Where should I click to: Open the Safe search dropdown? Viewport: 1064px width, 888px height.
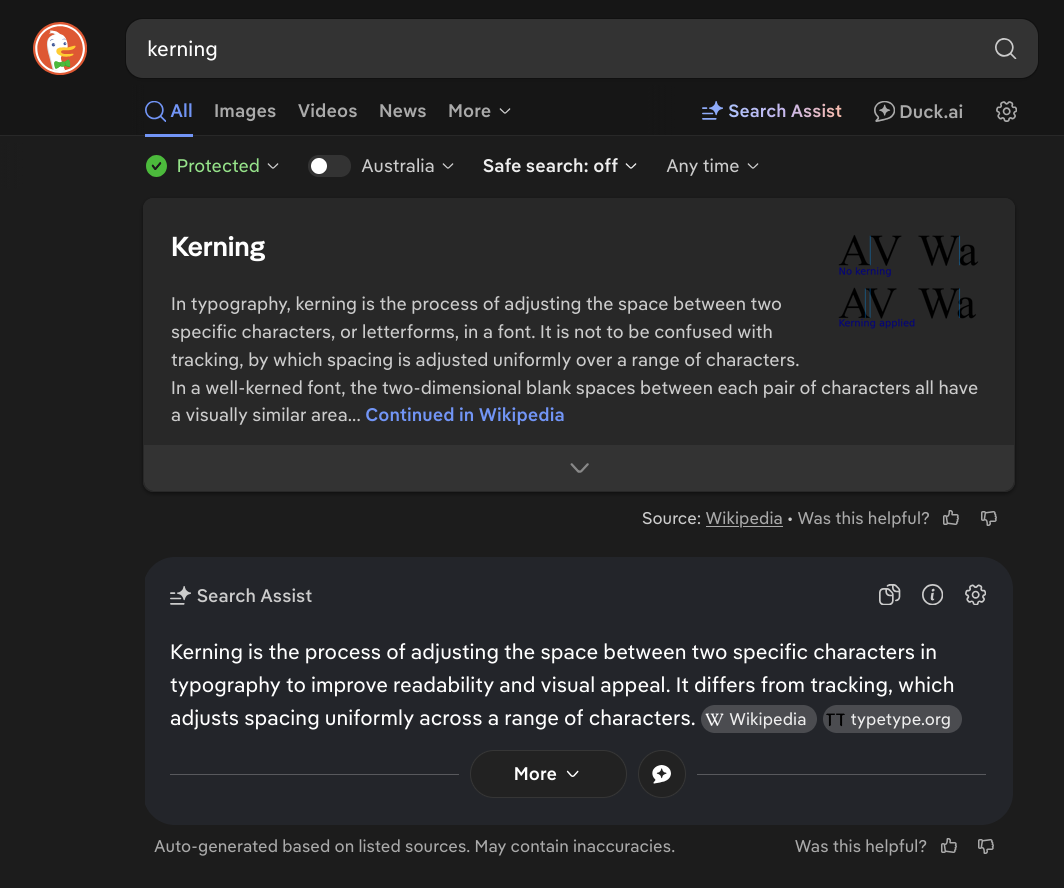click(560, 166)
